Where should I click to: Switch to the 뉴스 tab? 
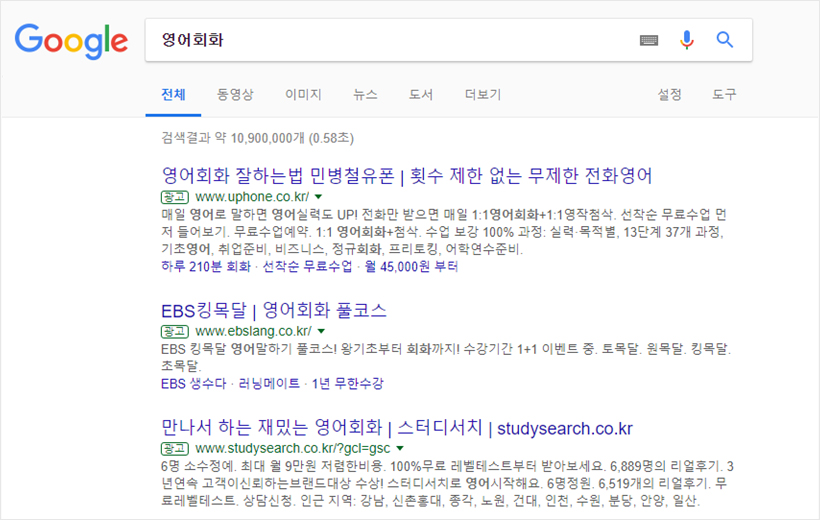tap(365, 95)
